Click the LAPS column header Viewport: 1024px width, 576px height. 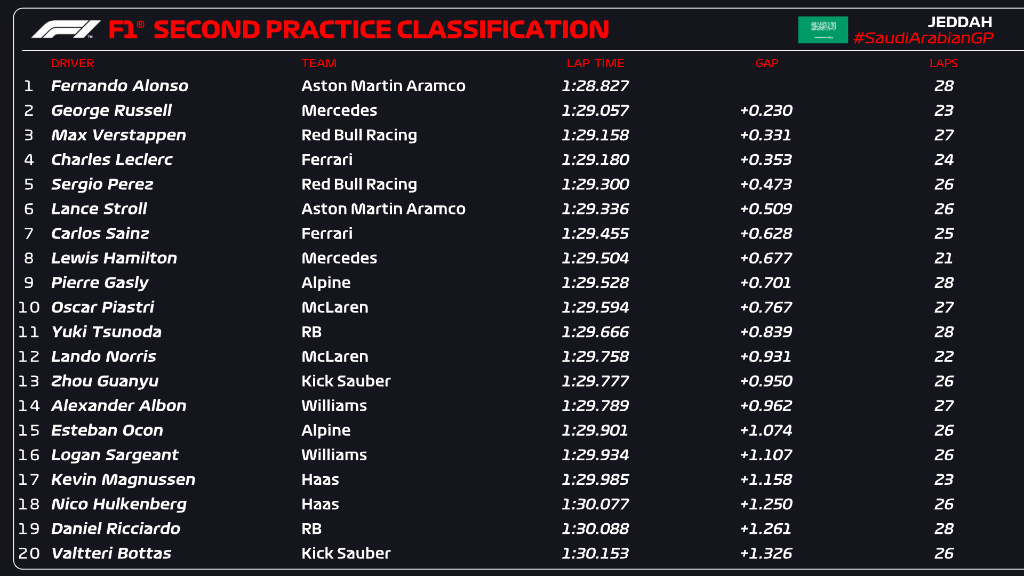point(944,63)
